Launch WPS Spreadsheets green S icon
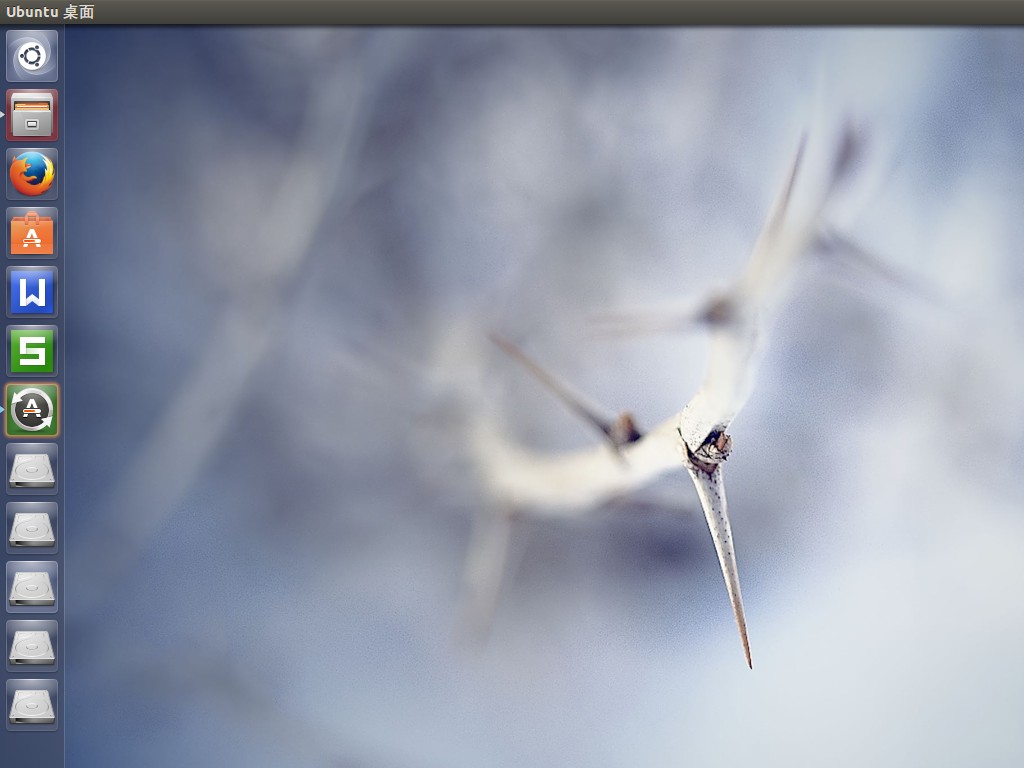1024x768 pixels. [32, 351]
